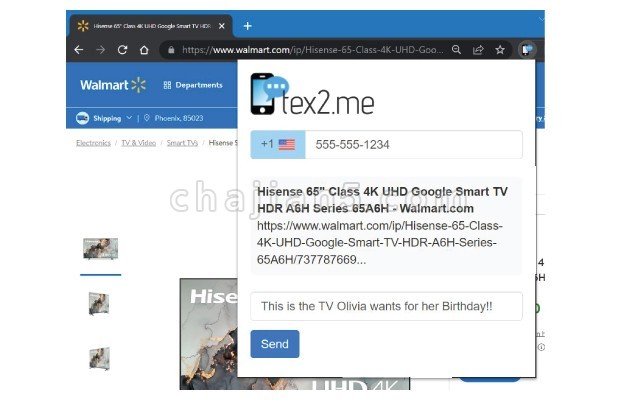Click the address bar URL
Screen dimensions: 640x400
313,50
